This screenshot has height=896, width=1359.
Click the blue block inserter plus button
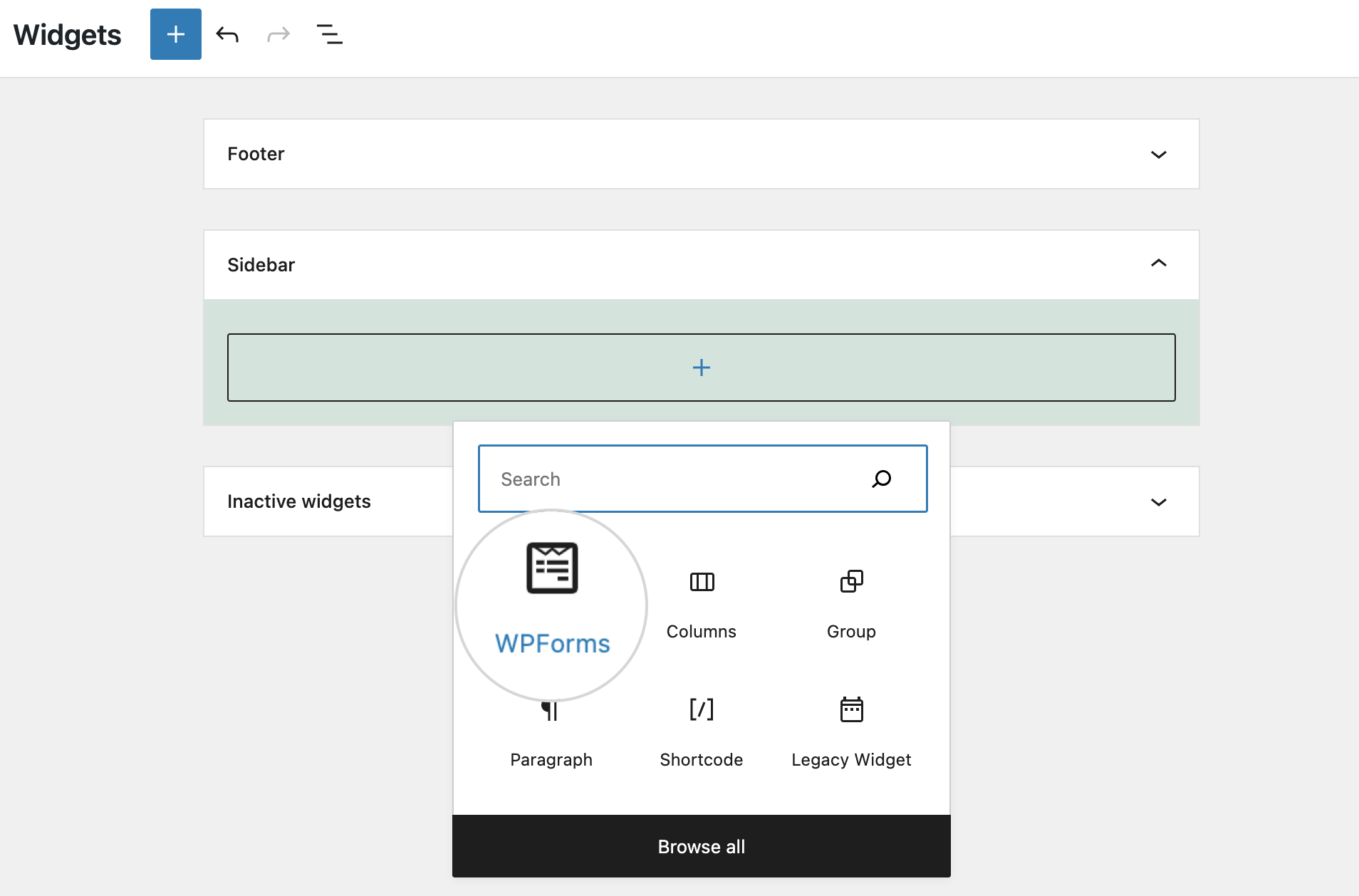coord(175,34)
